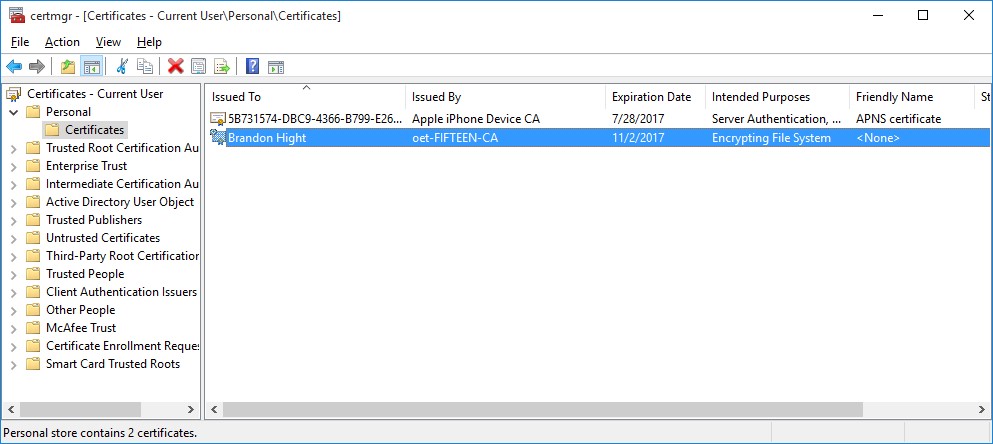Open the View menu
Image resolution: width=993 pixels, height=444 pixels.
[x=108, y=42]
